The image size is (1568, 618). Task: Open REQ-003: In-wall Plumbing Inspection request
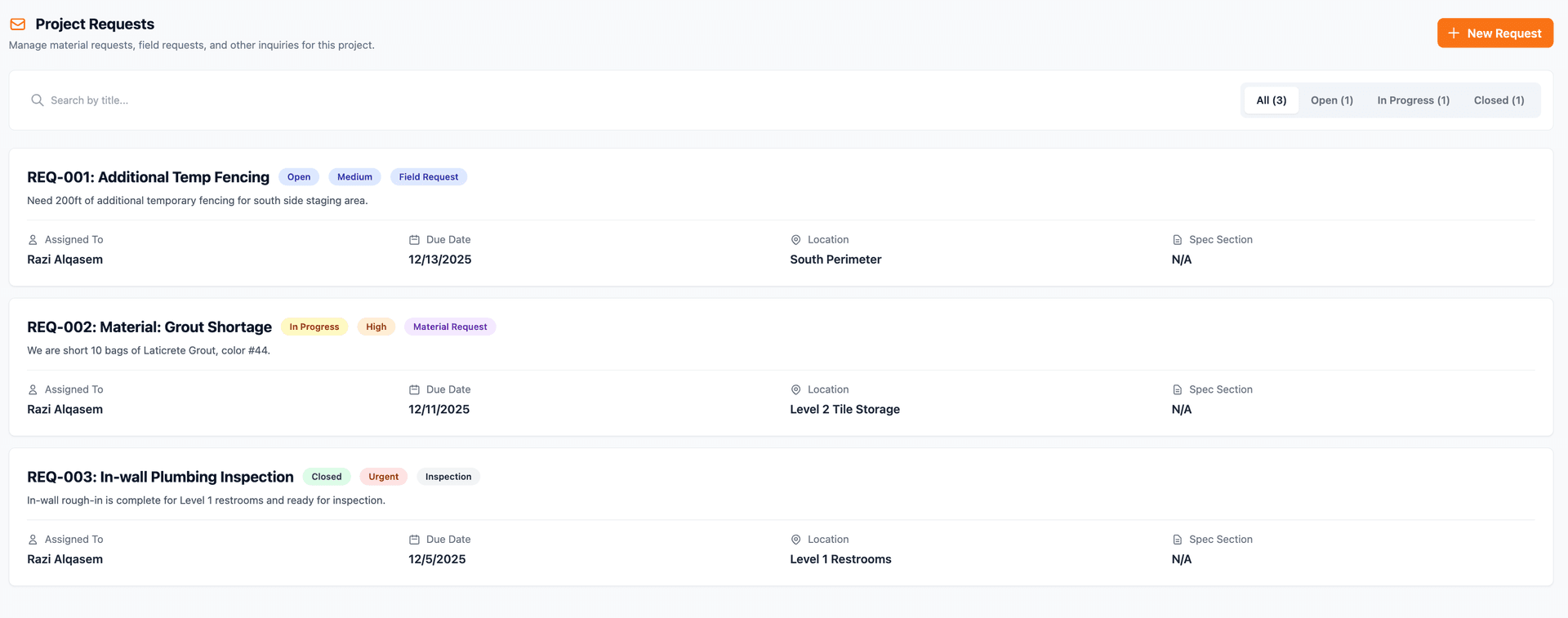160,477
